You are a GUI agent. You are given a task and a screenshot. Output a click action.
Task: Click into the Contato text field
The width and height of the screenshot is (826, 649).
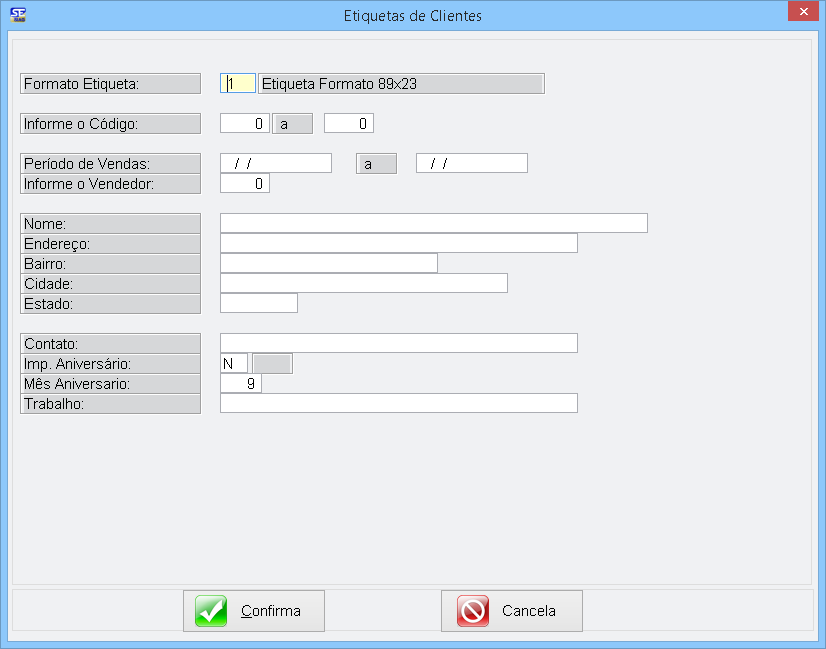click(x=398, y=343)
